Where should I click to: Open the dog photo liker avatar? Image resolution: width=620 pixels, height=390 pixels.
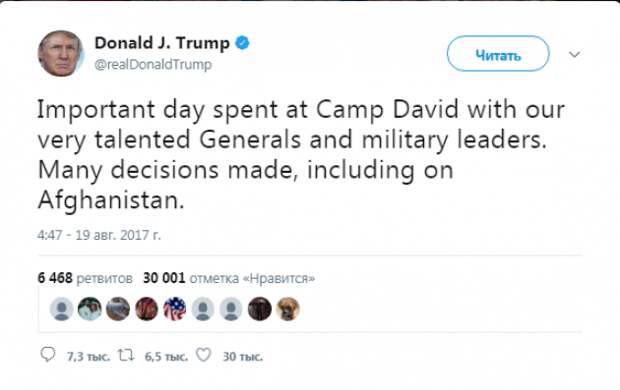tap(288, 309)
